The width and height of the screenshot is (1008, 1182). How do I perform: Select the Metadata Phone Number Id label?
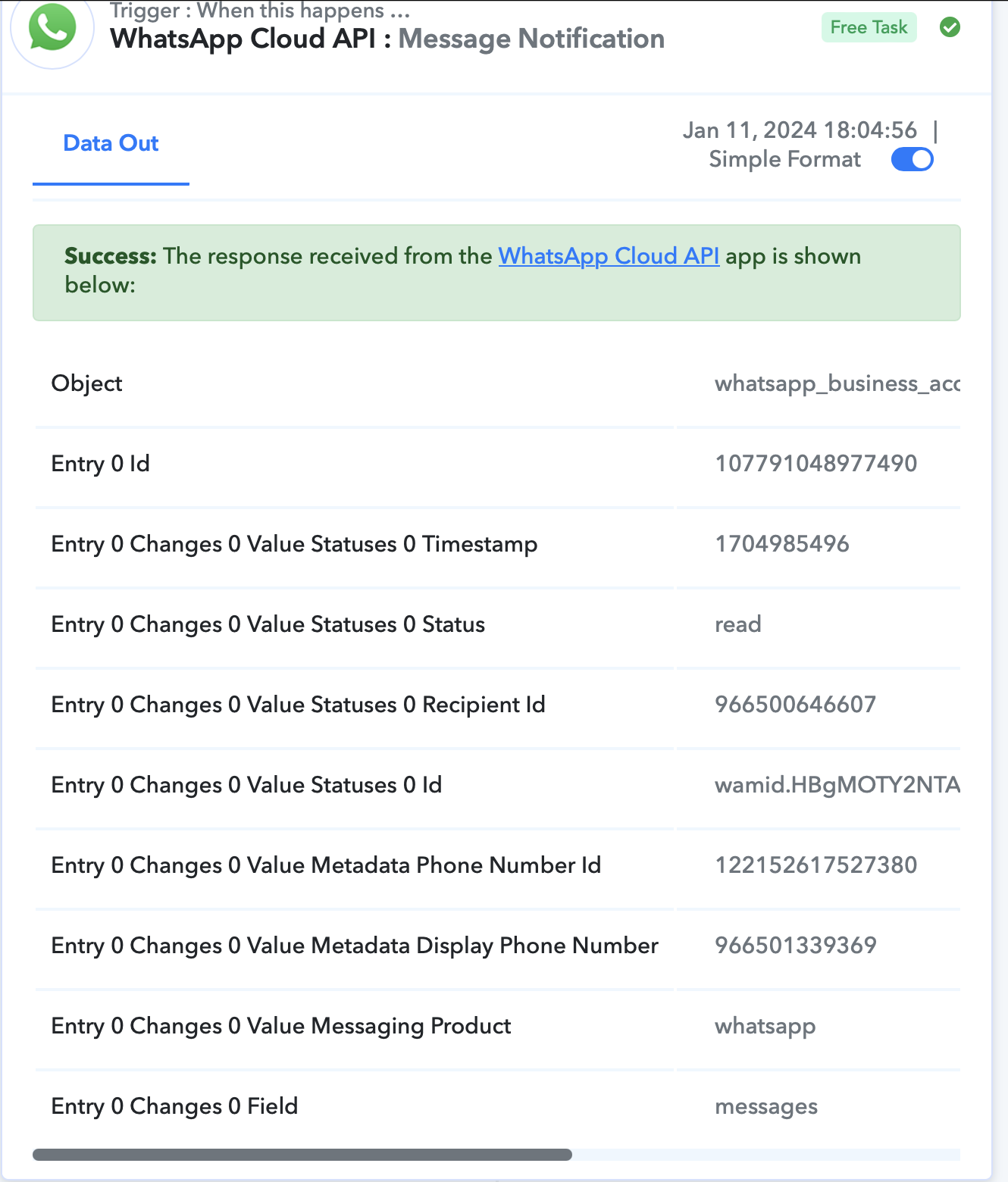[x=326, y=865]
